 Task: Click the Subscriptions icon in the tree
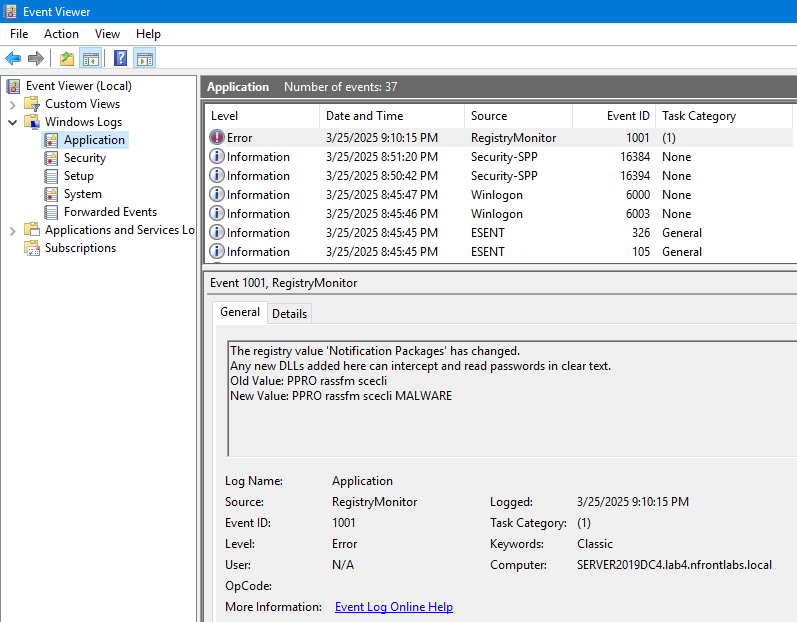pyautogui.click(x=33, y=248)
